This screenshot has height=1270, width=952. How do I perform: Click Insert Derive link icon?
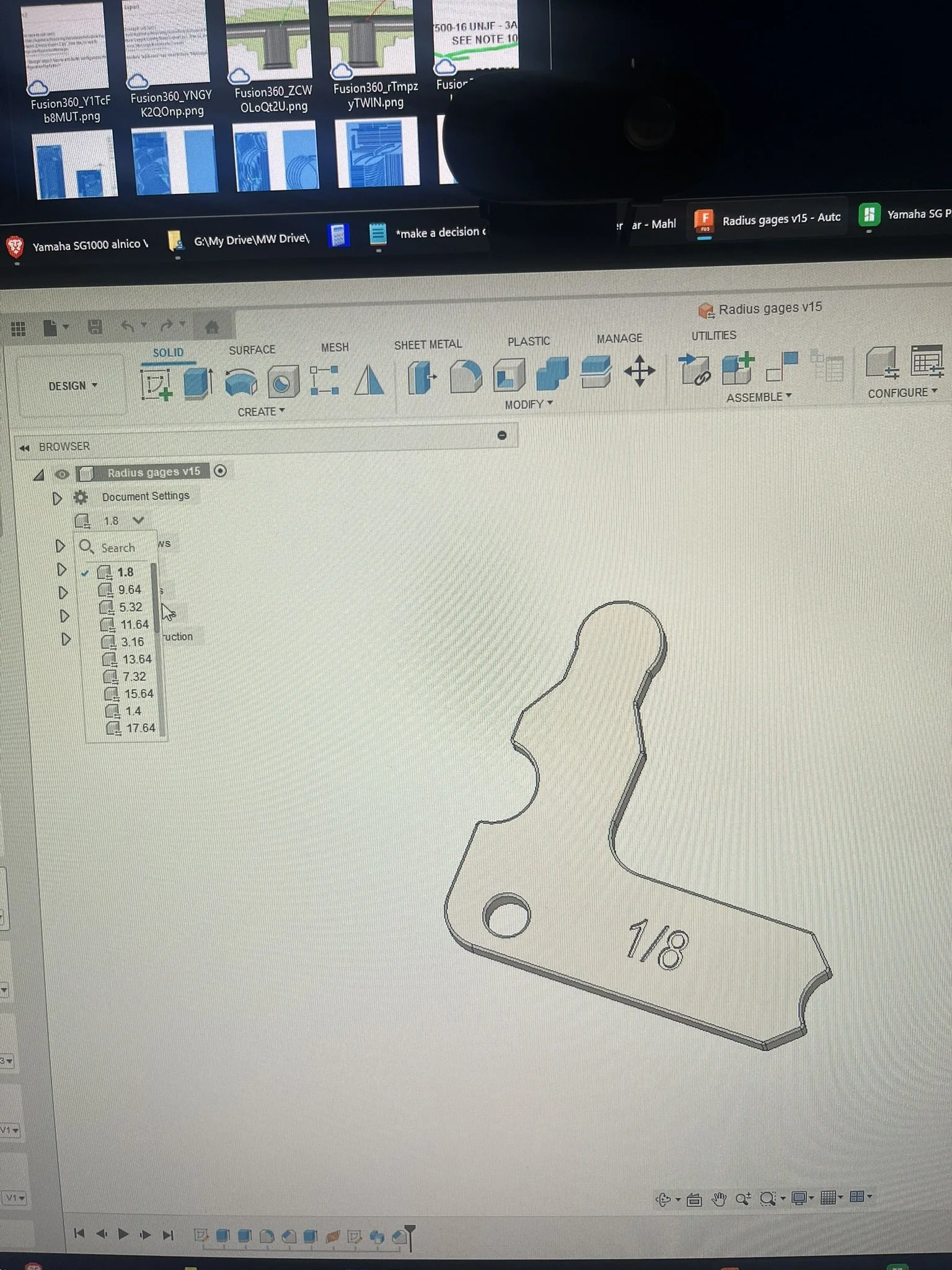(694, 370)
